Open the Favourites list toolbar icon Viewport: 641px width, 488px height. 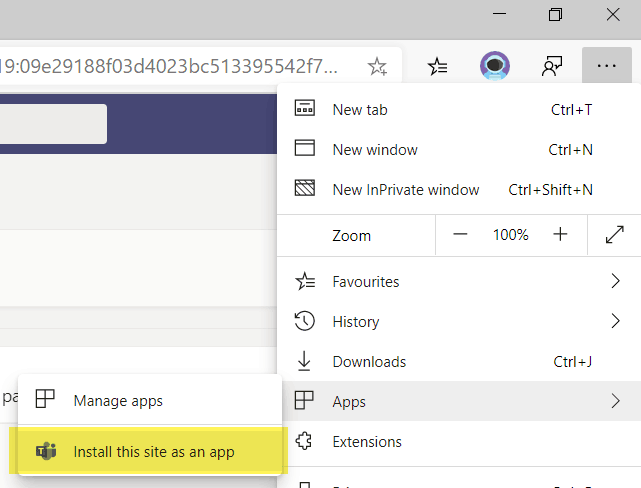click(437, 67)
